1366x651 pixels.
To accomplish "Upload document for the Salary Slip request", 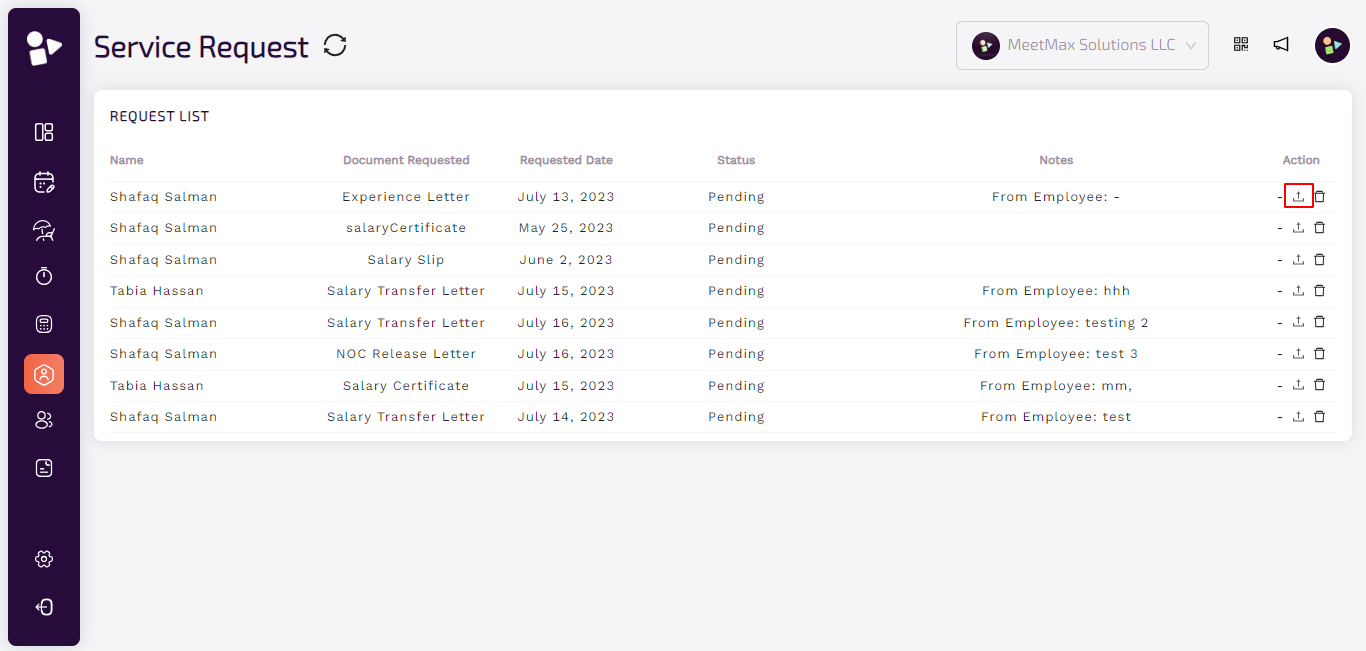I will [1298, 260].
